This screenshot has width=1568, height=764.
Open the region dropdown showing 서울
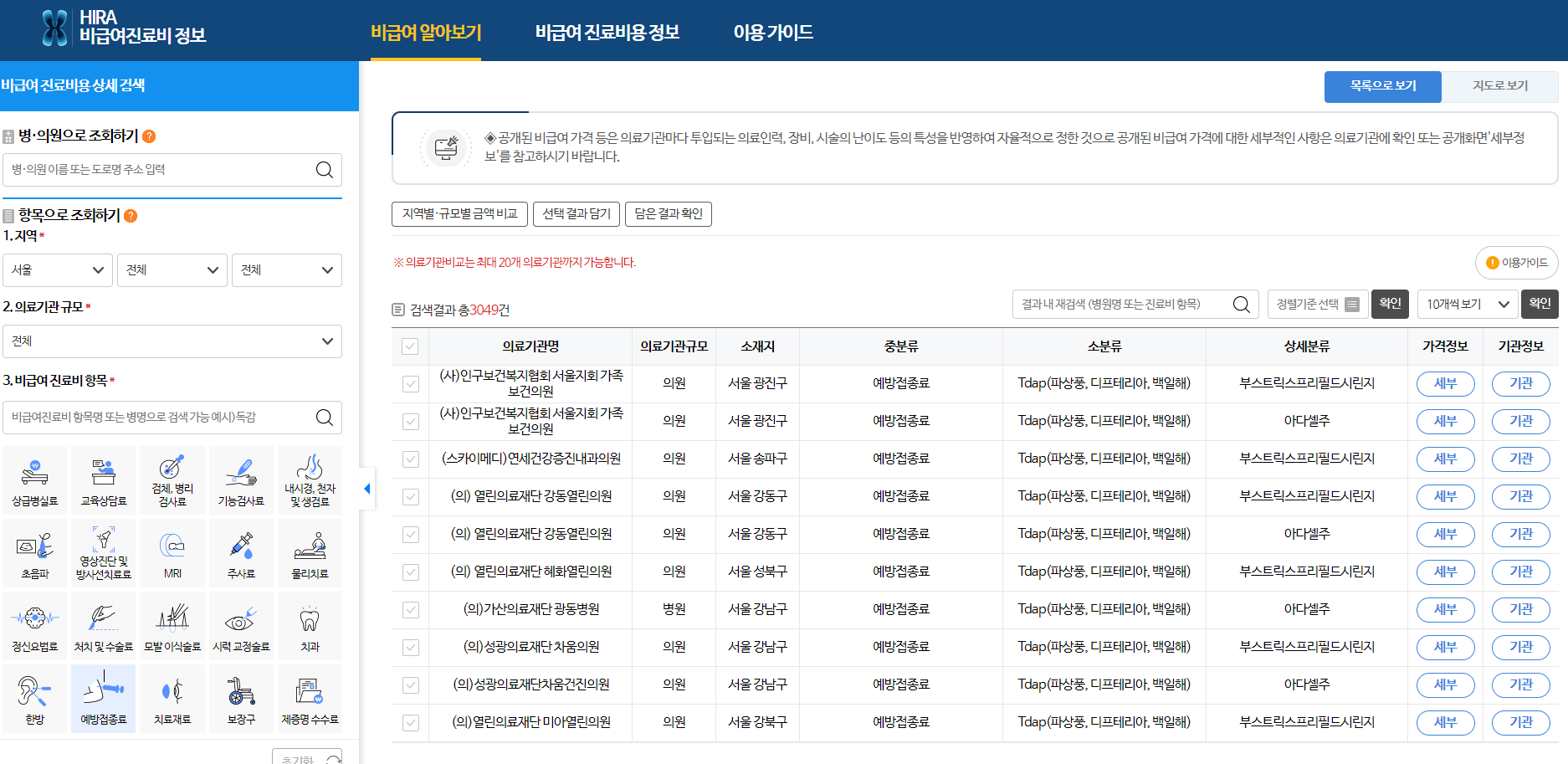coord(57,269)
